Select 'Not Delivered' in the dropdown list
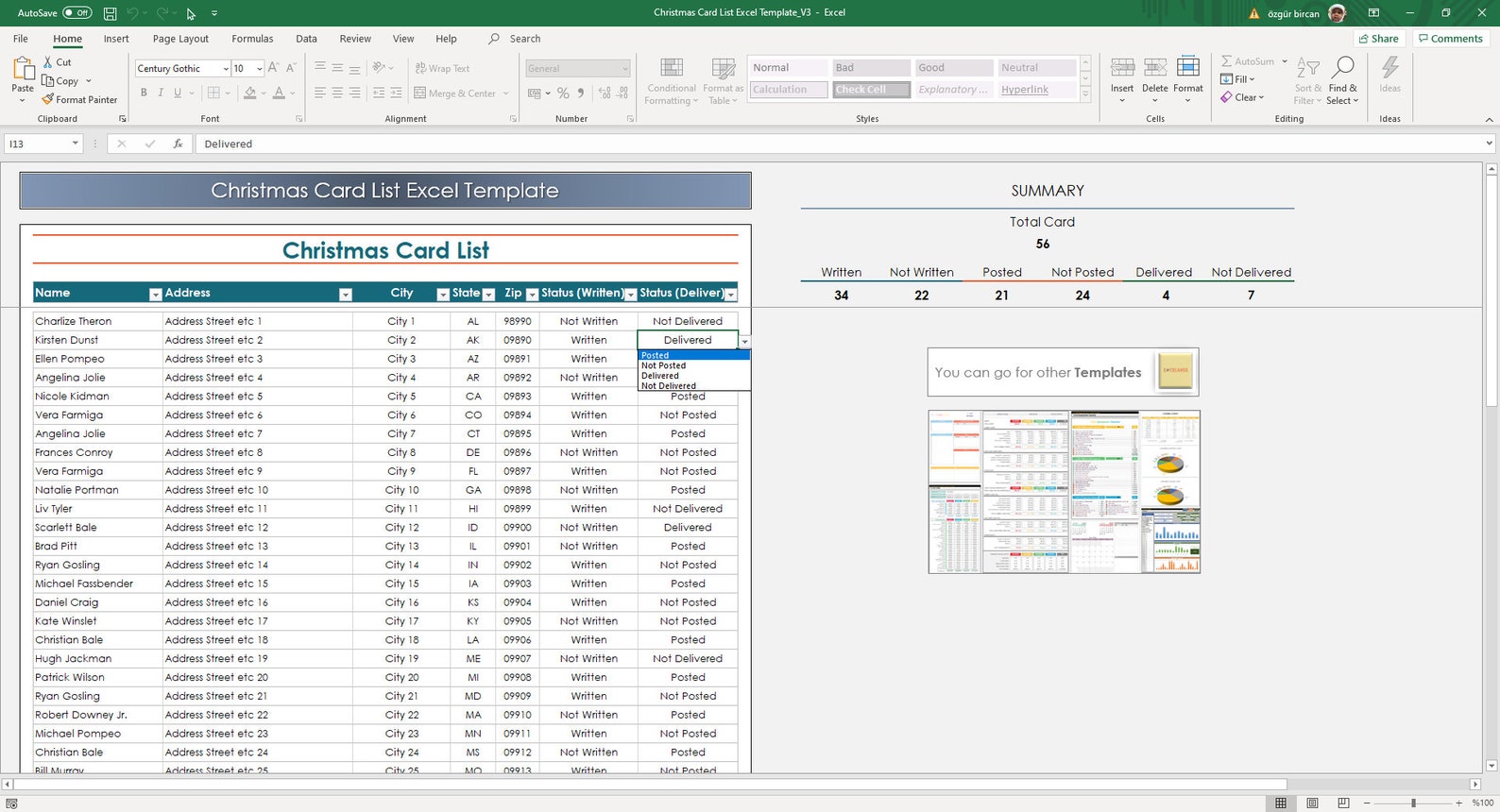This screenshot has width=1500, height=812. 693,385
